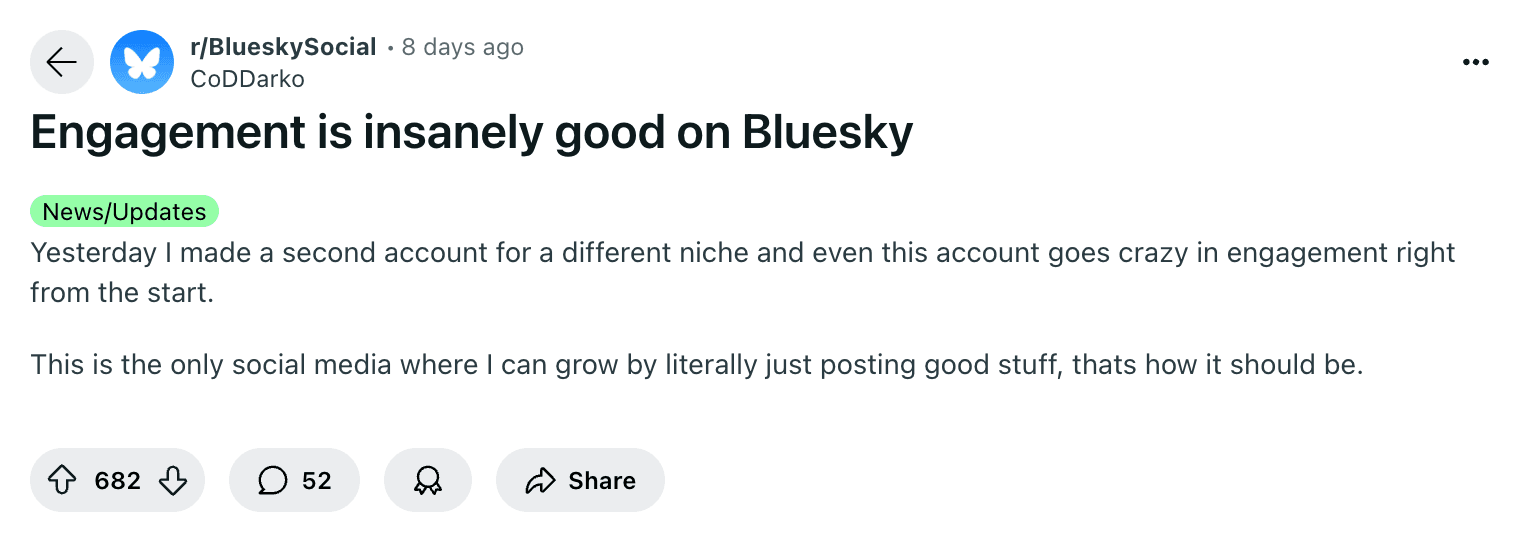This screenshot has width=1516, height=548.
Task: Filter by the News/Updates flair tag
Action: click(x=125, y=211)
